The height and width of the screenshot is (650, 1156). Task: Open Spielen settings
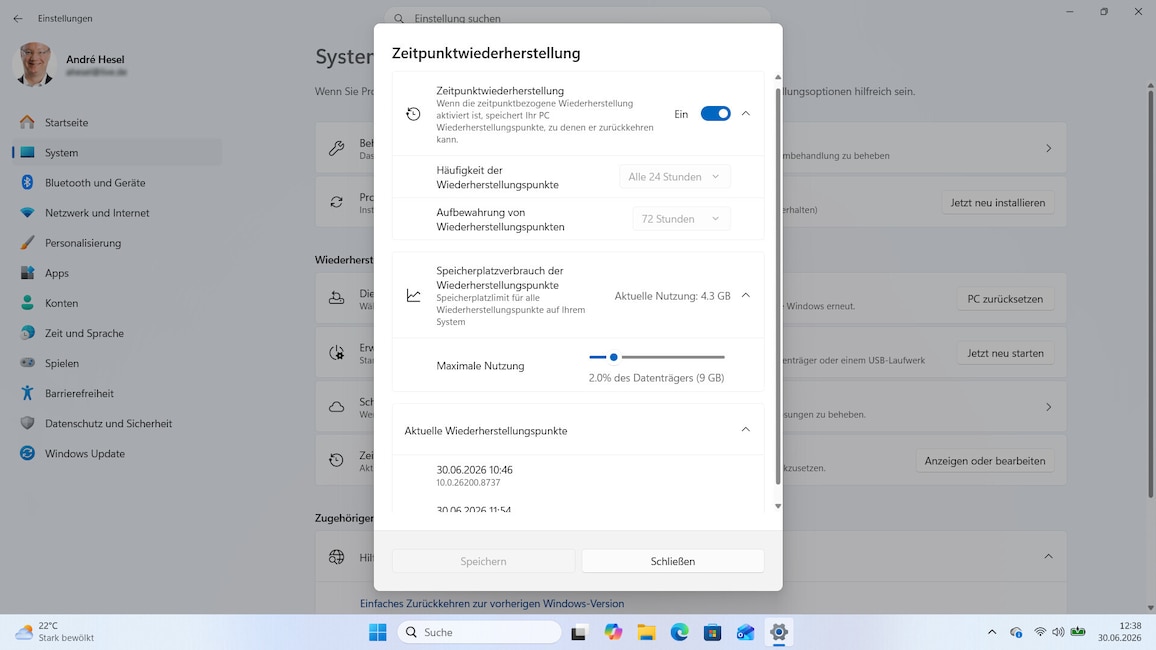[x=116, y=363]
